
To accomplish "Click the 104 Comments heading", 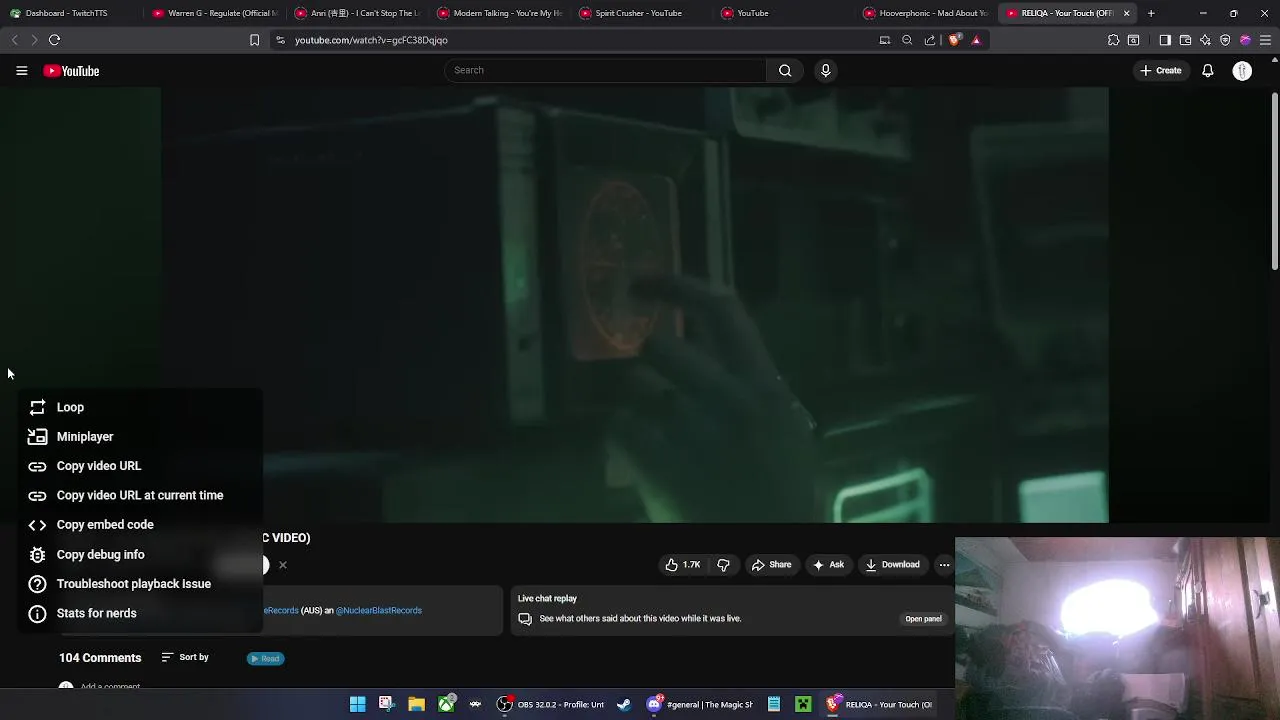I will tap(100, 657).
